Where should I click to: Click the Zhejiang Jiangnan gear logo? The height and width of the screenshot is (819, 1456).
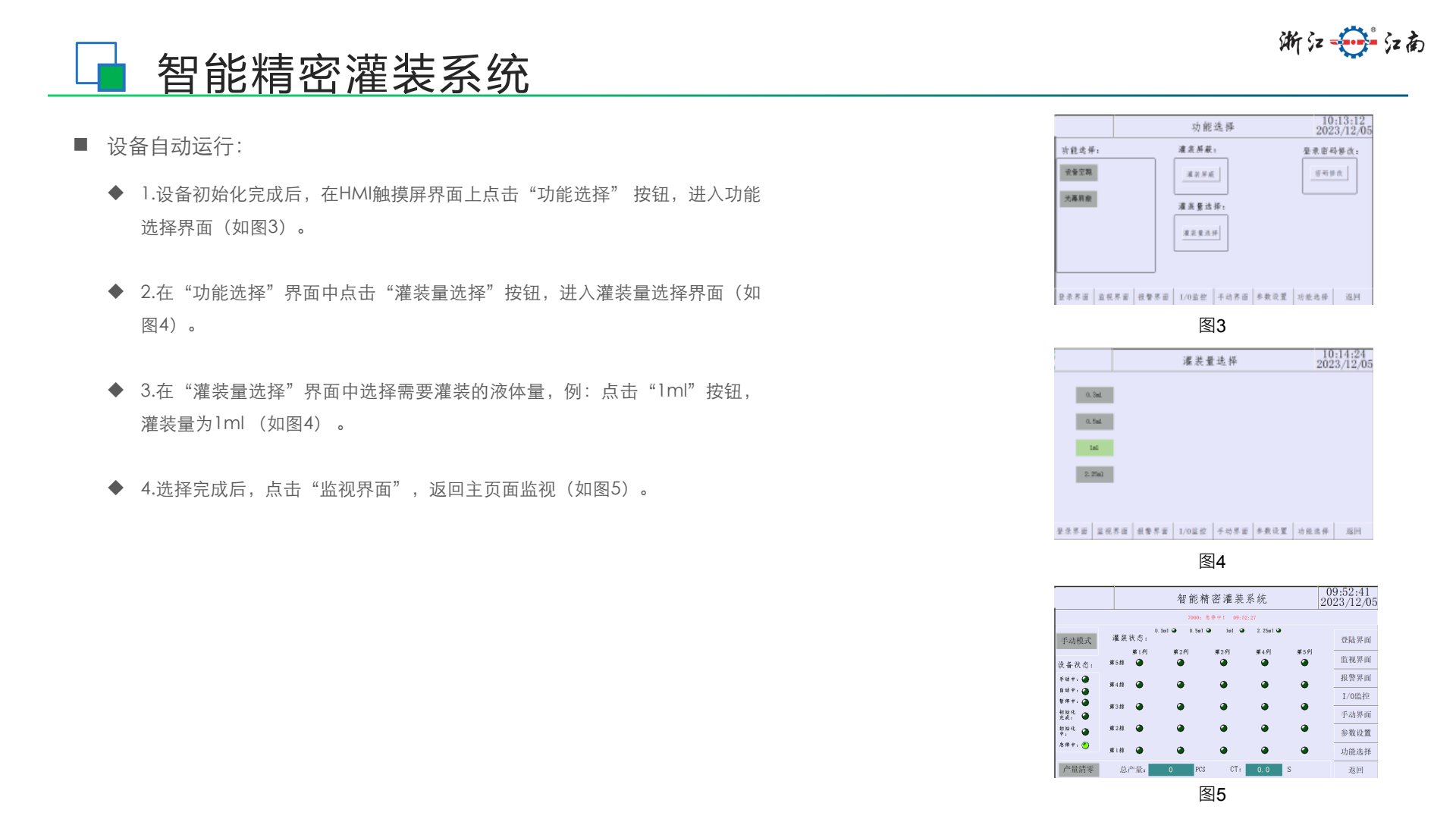point(1354,42)
